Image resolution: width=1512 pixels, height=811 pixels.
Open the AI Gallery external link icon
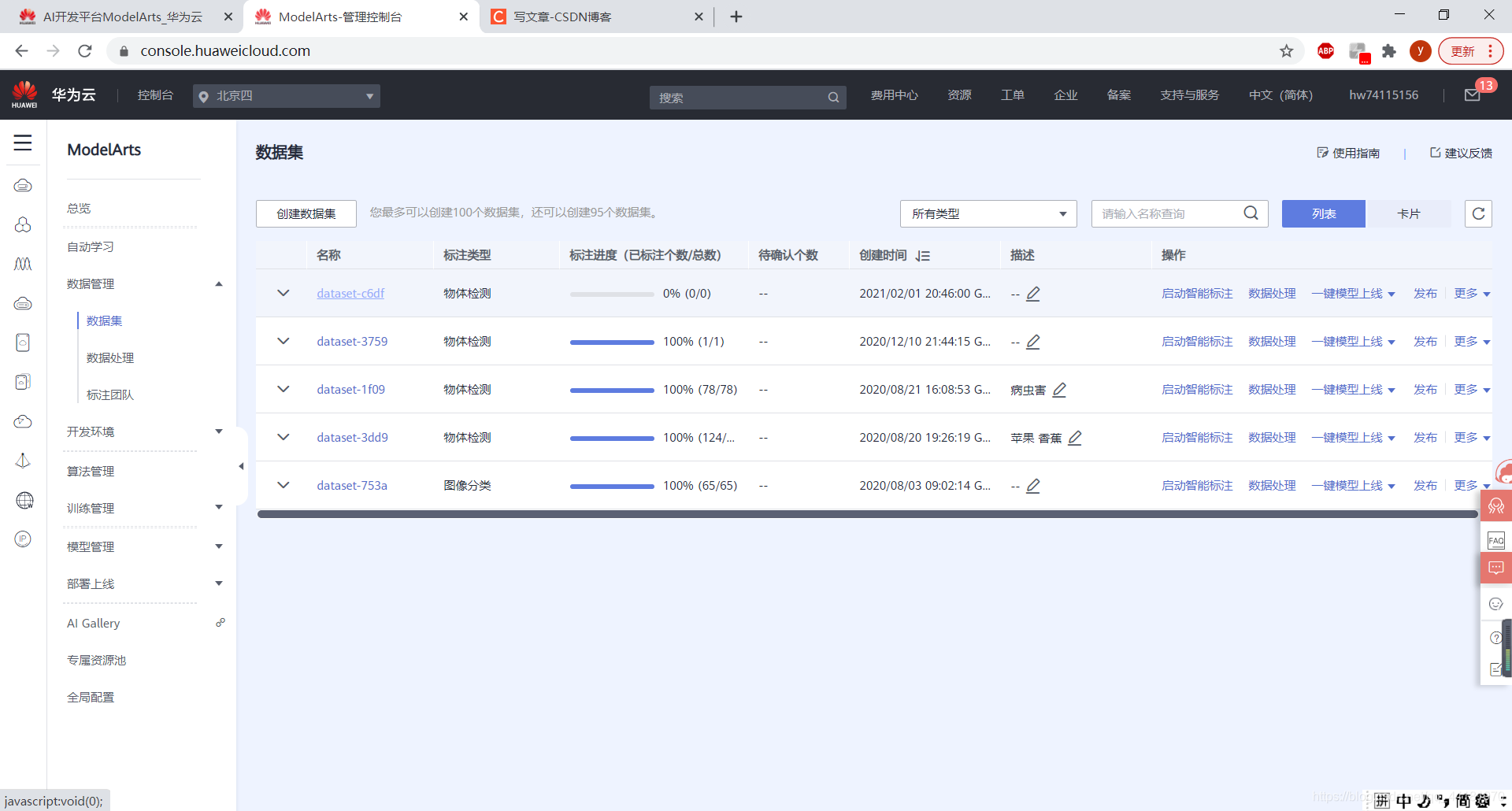click(x=220, y=622)
